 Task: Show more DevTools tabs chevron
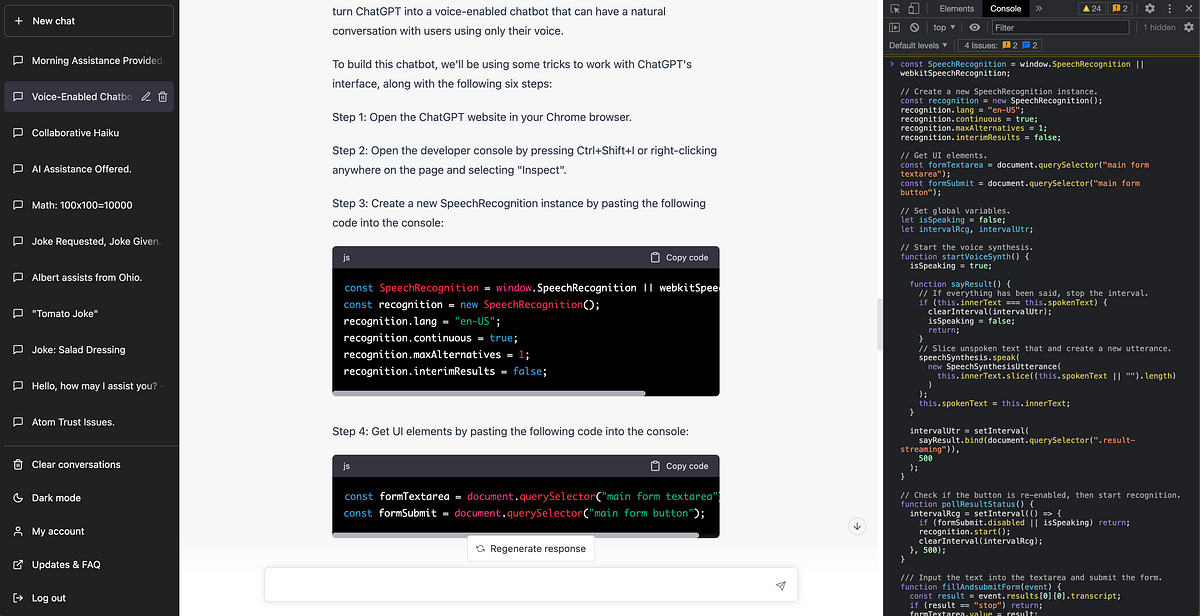pos(1038,9)
